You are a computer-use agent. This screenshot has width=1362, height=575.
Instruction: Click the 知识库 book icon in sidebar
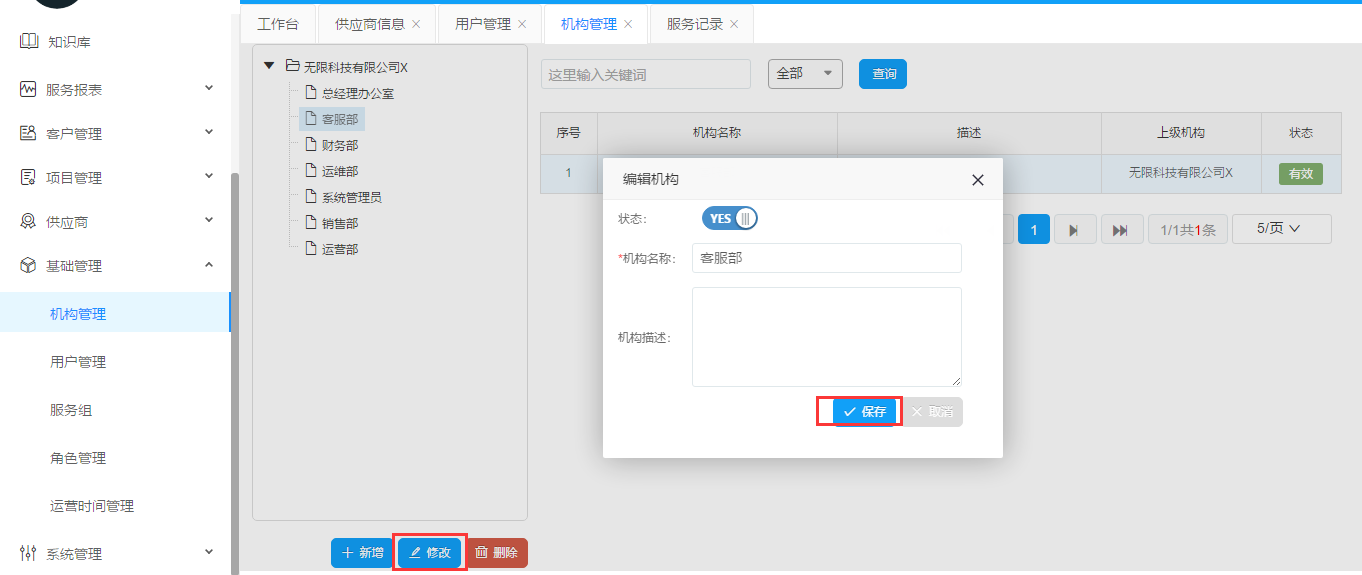(28, 42)
